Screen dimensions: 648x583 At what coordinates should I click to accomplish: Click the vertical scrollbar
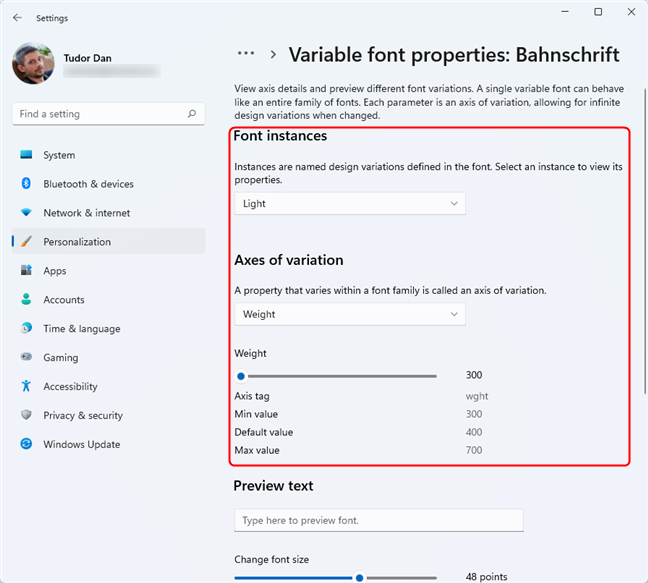click(645, 241)
